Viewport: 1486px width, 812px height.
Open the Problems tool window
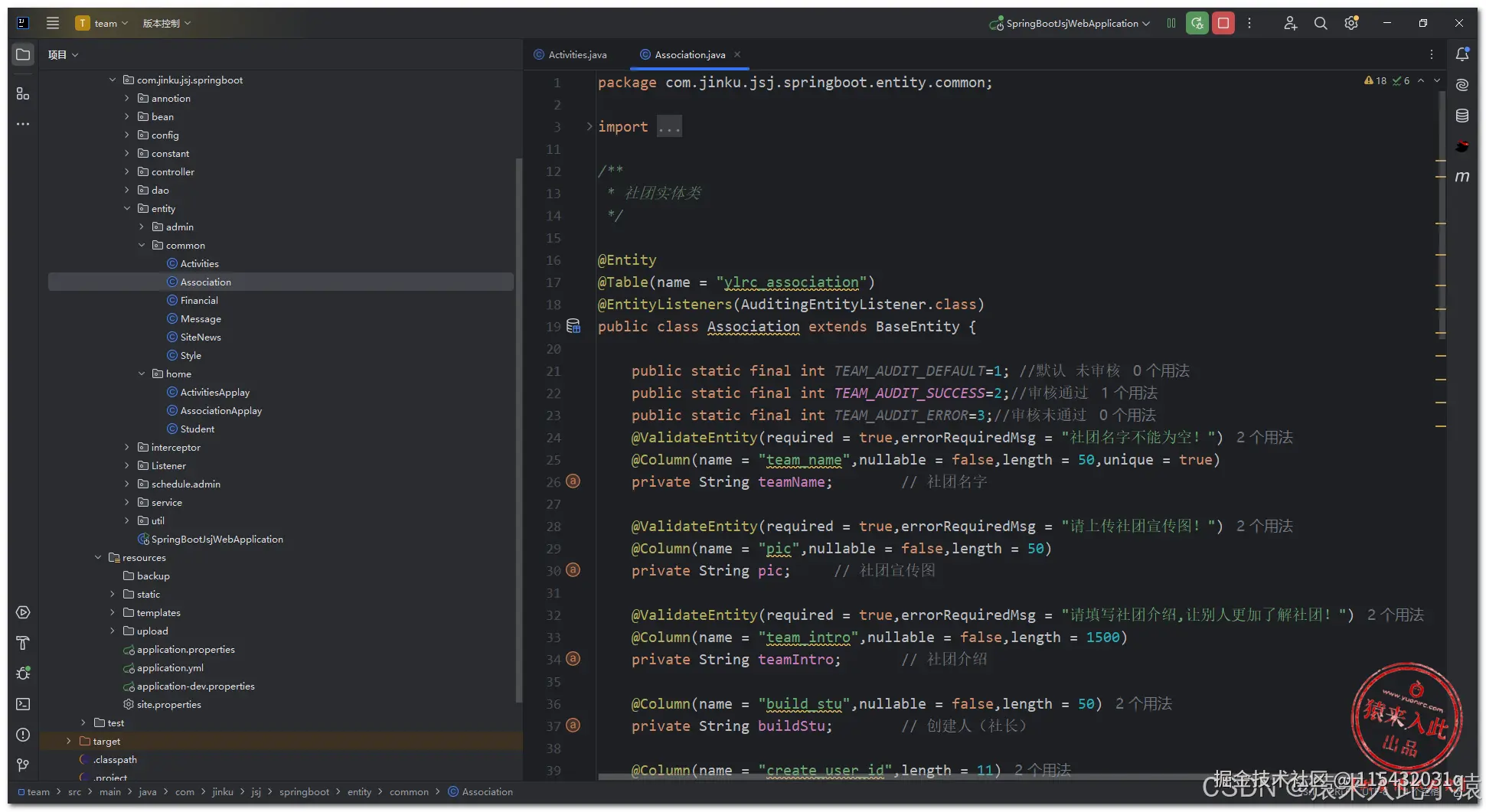[x=23, y=735]
